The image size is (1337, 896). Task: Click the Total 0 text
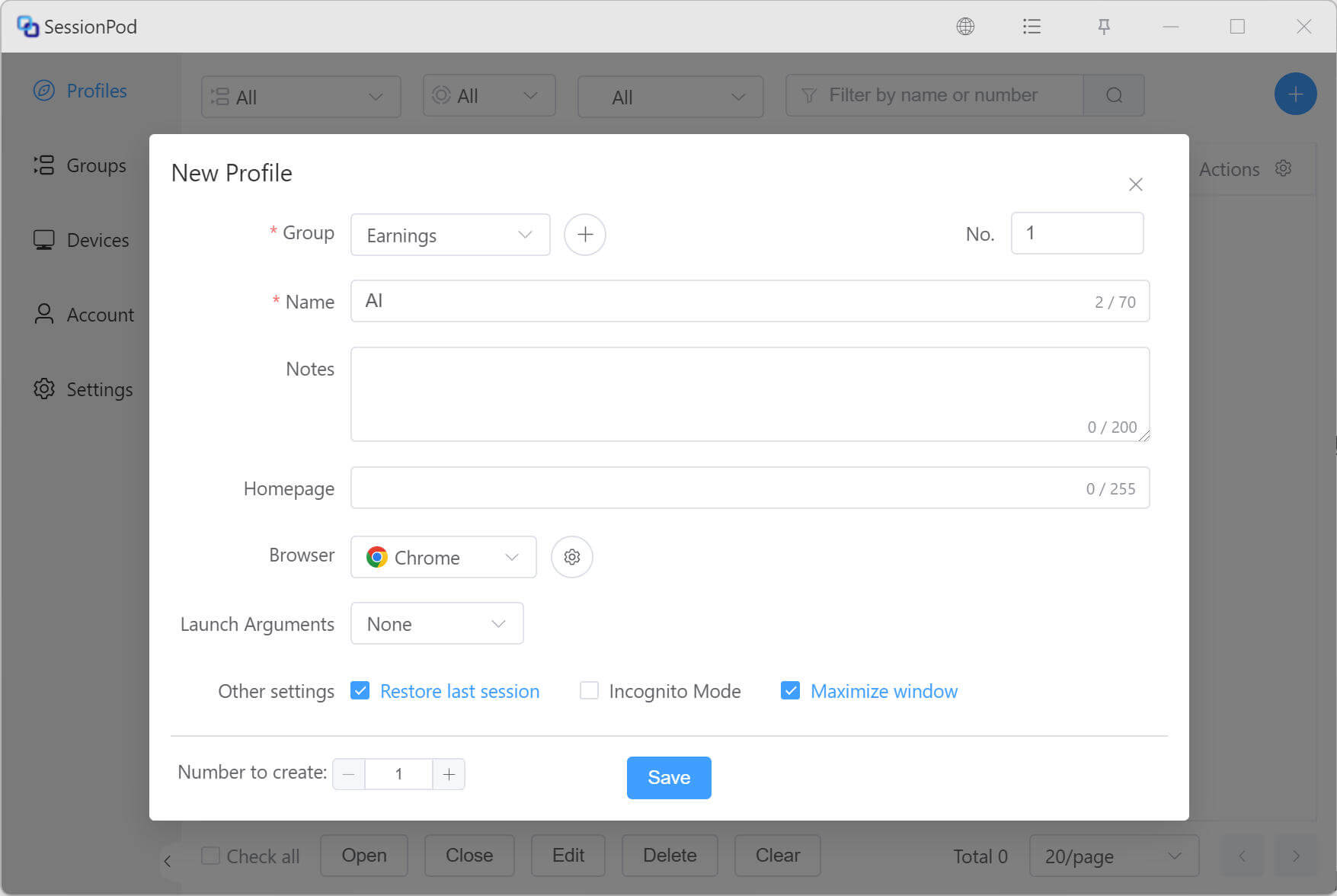[980, 856]
